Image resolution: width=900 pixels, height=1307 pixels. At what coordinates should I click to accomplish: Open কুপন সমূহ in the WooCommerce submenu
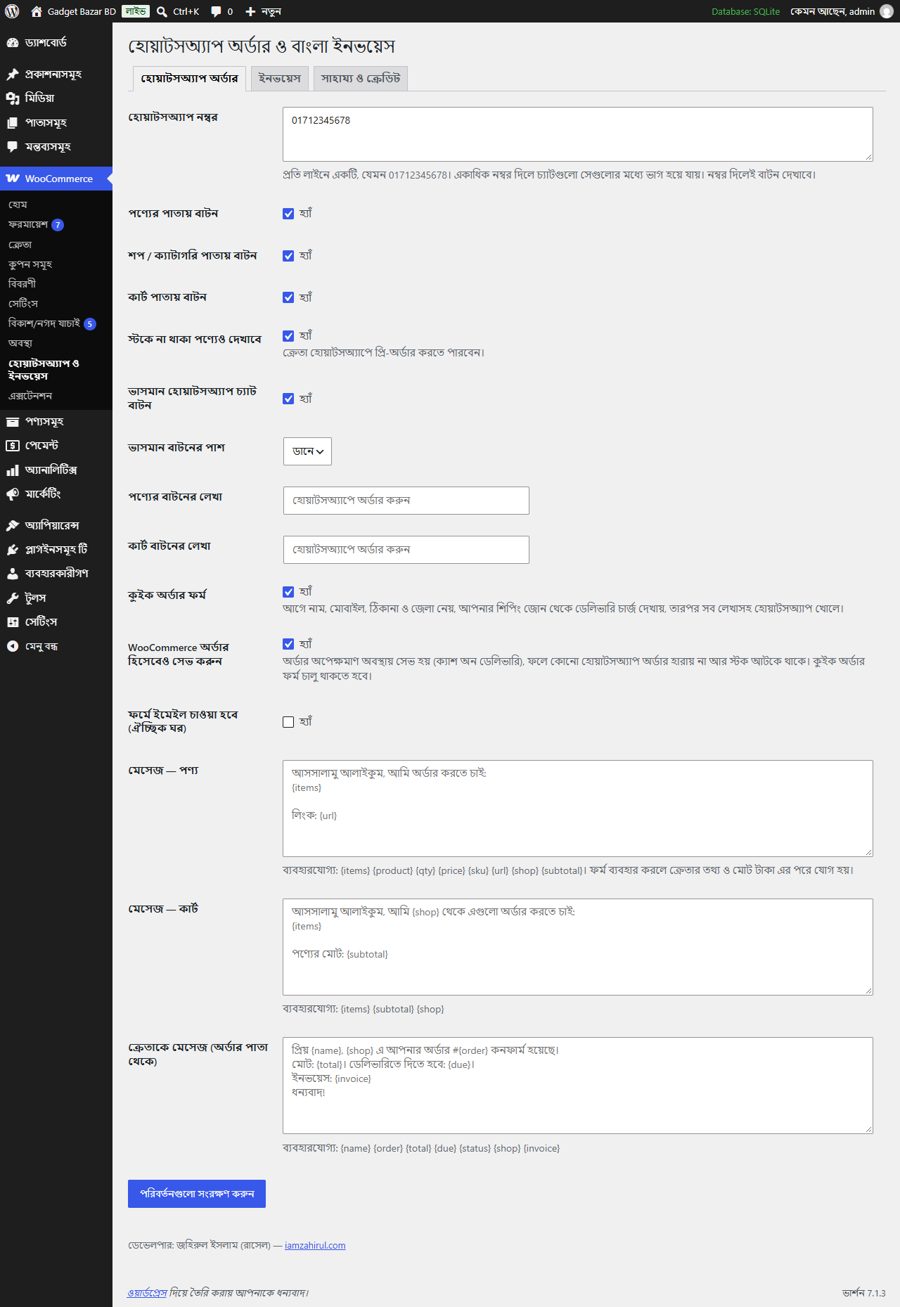tap(30, 264)
